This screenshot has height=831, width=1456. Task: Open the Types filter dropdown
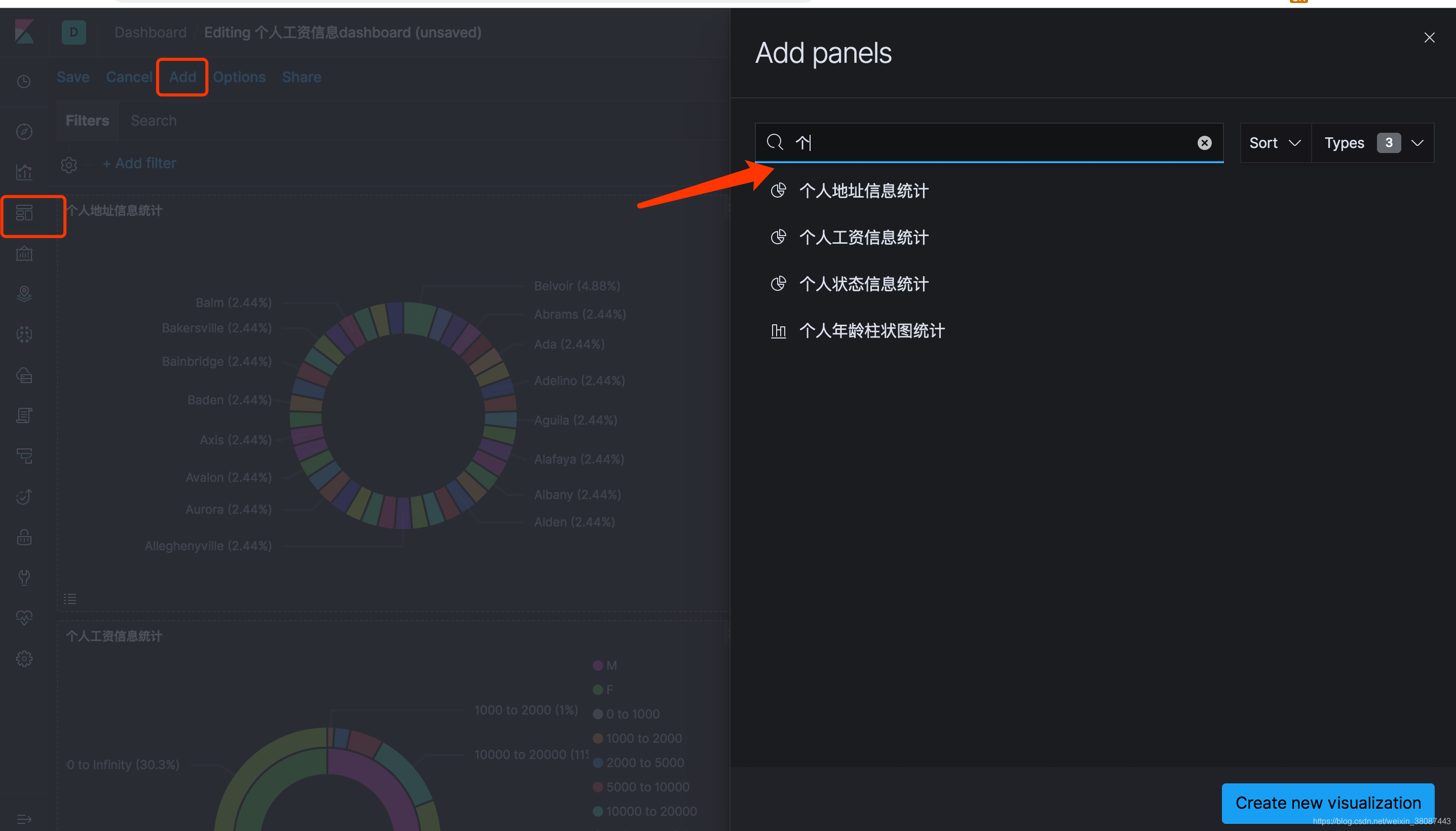(1372, 143)
